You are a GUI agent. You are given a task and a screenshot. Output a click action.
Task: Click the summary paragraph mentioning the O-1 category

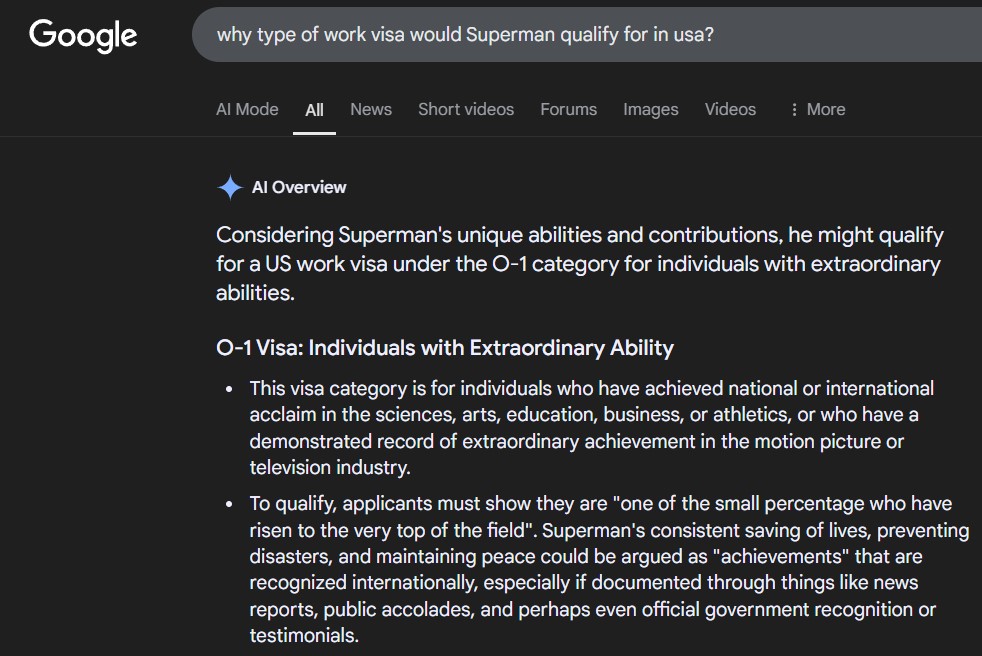pos(580,264)
